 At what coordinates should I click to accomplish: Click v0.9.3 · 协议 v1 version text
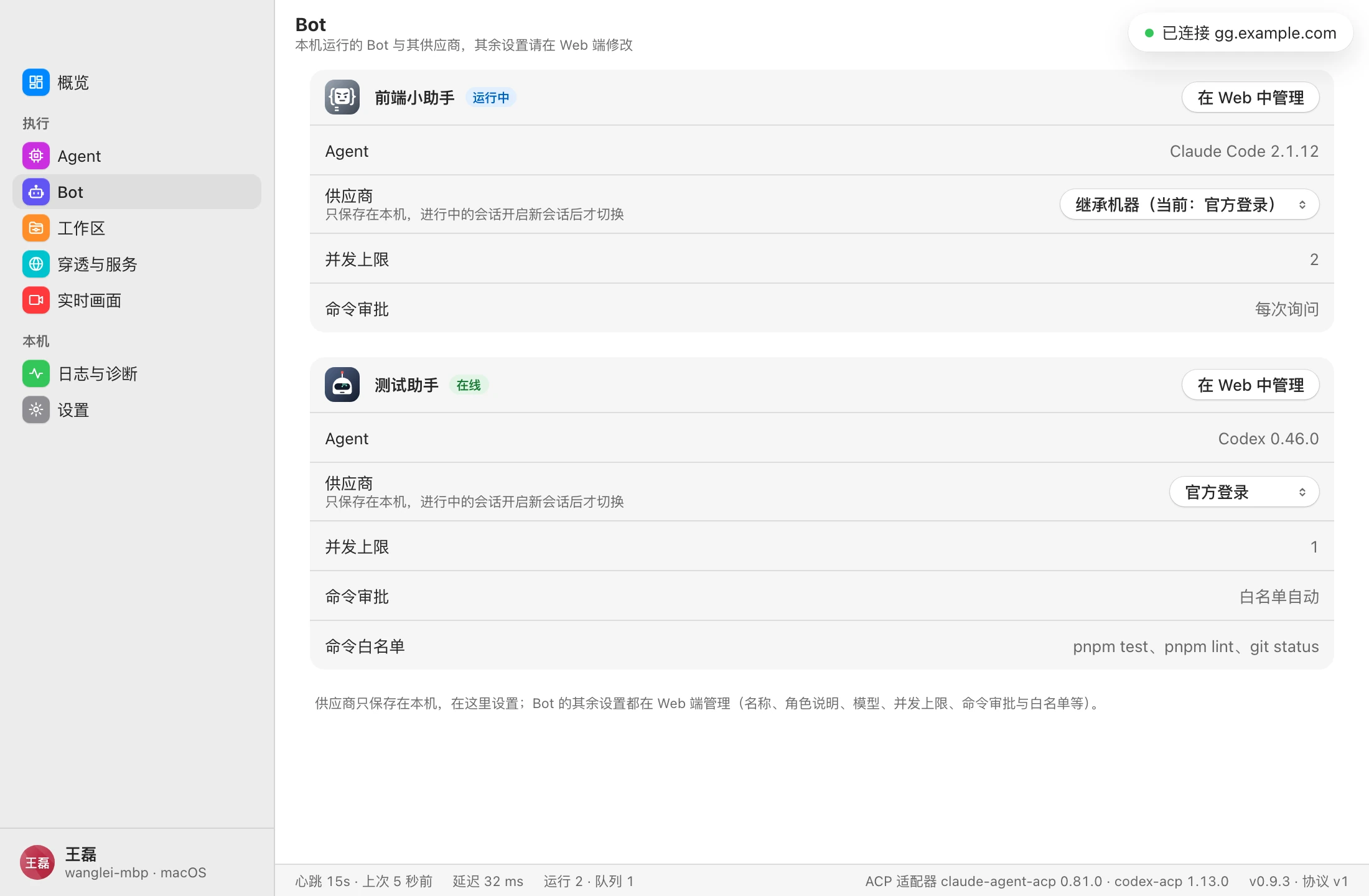[1299, 881]
